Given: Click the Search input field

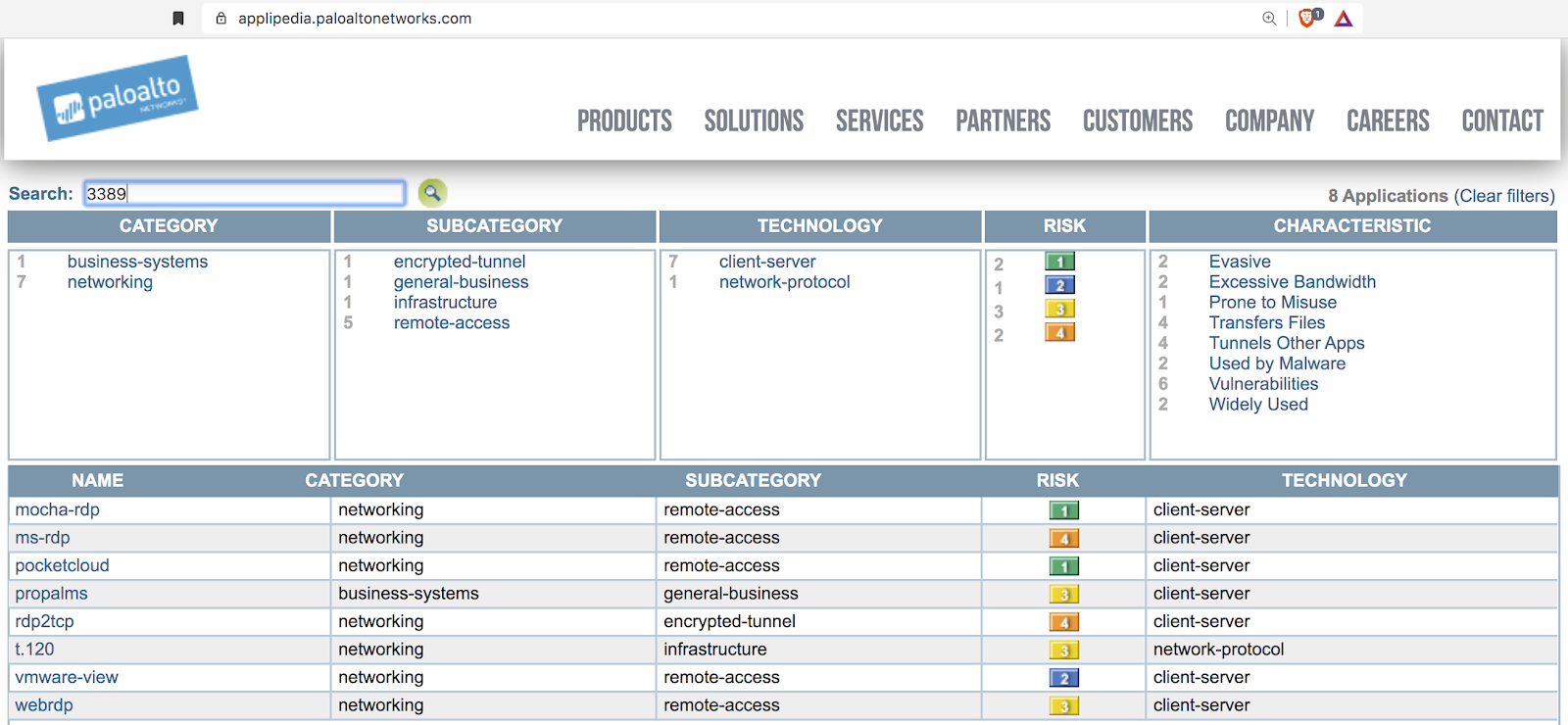Looking at the screenshot, I should pyautogui.click(x=244, y=193).
